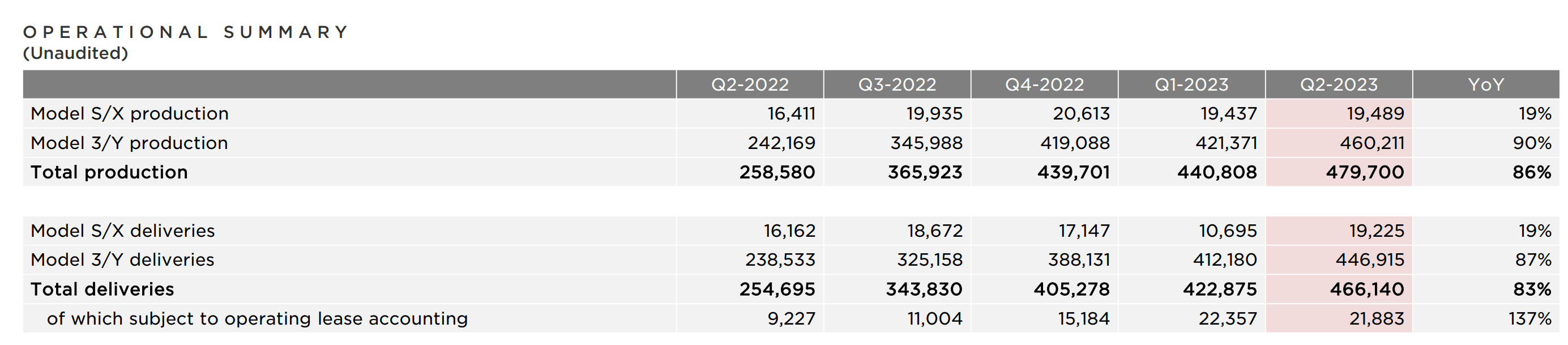Click the Unaudited subtitle text
This screenshot has height=345, width=1568.
[x=75, y=54]
